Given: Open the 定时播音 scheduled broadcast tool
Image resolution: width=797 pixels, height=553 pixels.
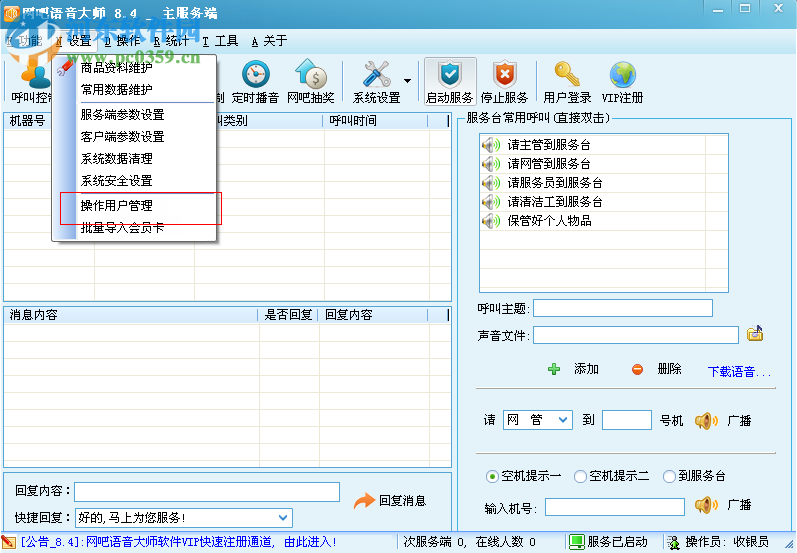Looking at the screenshot, I should pos(256,81).
